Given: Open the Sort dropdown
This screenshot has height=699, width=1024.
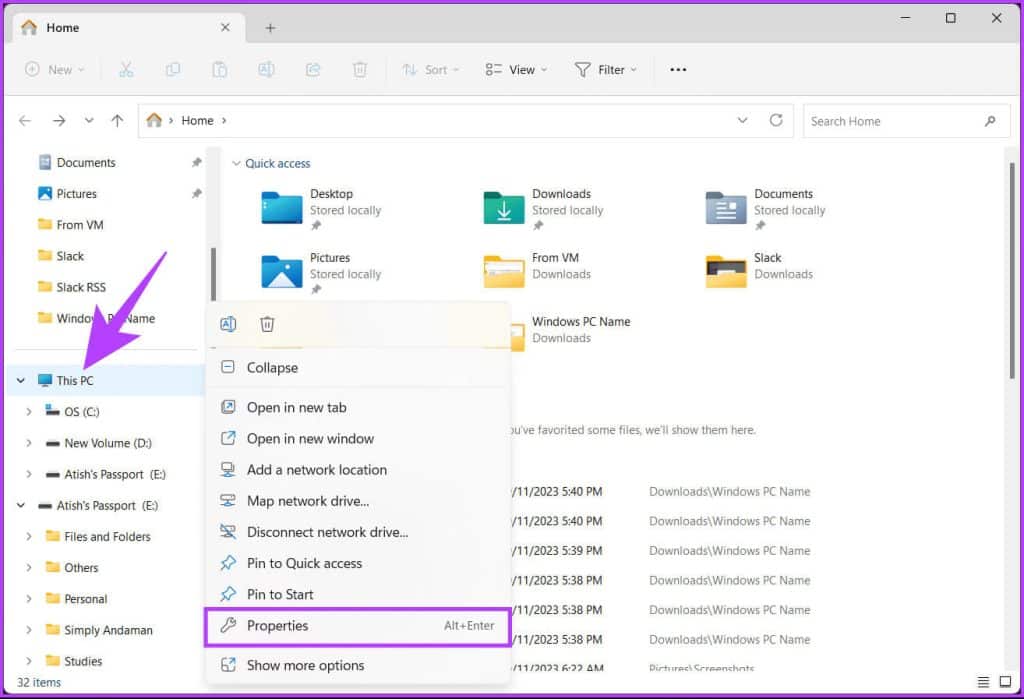Looking at the screenshot, I should pyautogui.click(x=431, y=70).
